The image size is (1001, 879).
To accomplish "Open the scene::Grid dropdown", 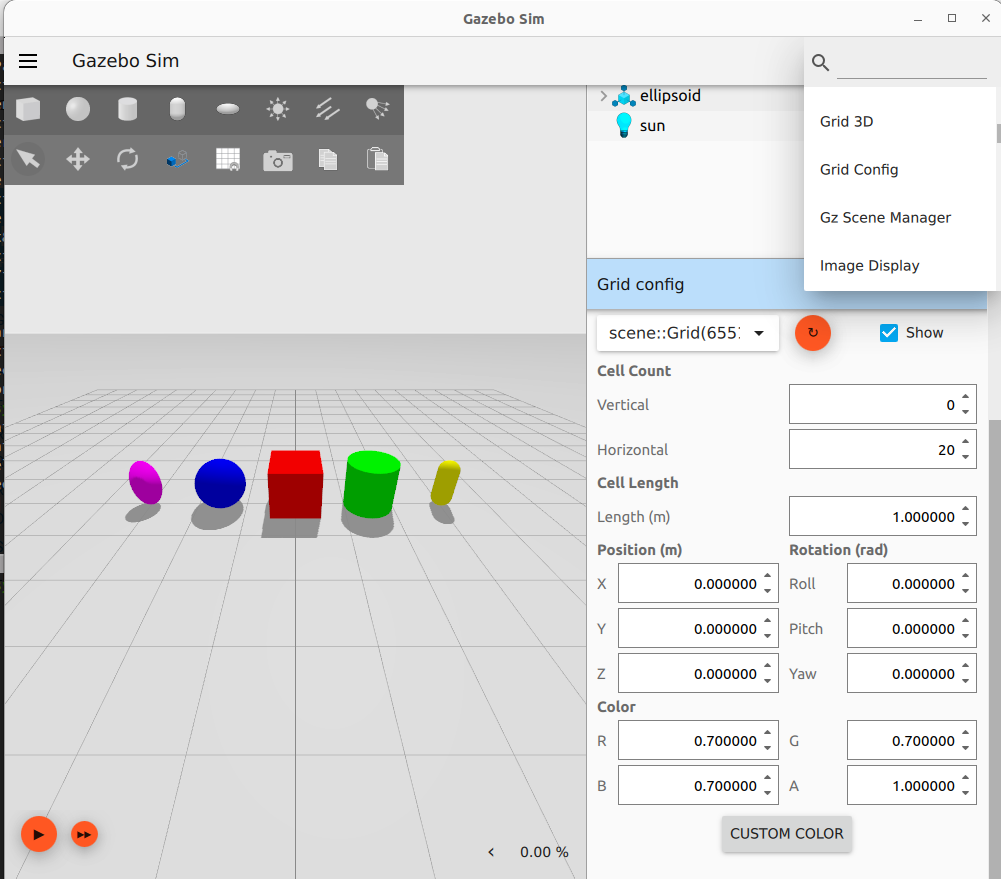I will pos(688,333).
